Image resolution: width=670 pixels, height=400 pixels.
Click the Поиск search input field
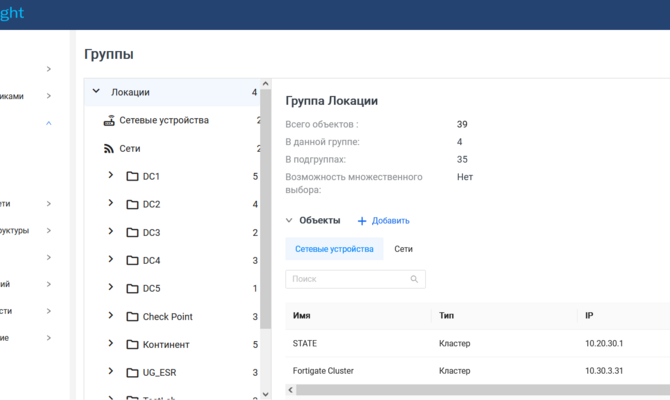pyautogui.click(x=355, y=279)
